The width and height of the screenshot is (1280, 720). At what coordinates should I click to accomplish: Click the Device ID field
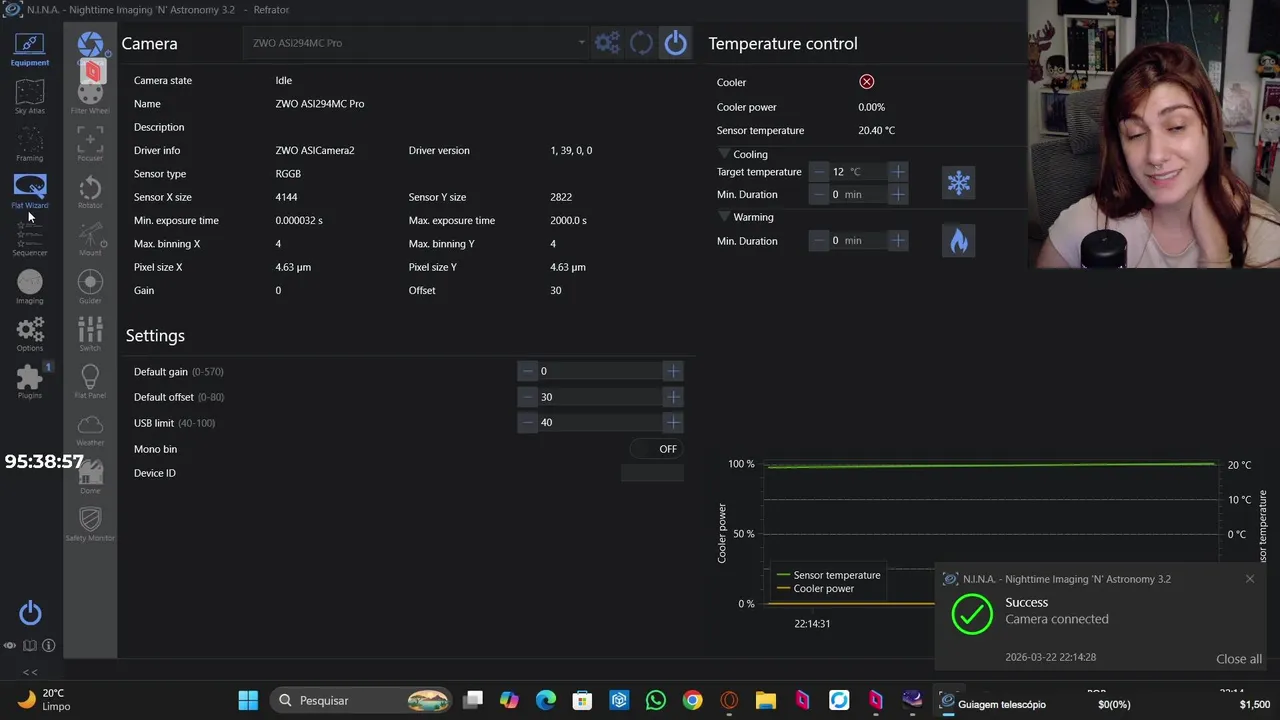652,473
